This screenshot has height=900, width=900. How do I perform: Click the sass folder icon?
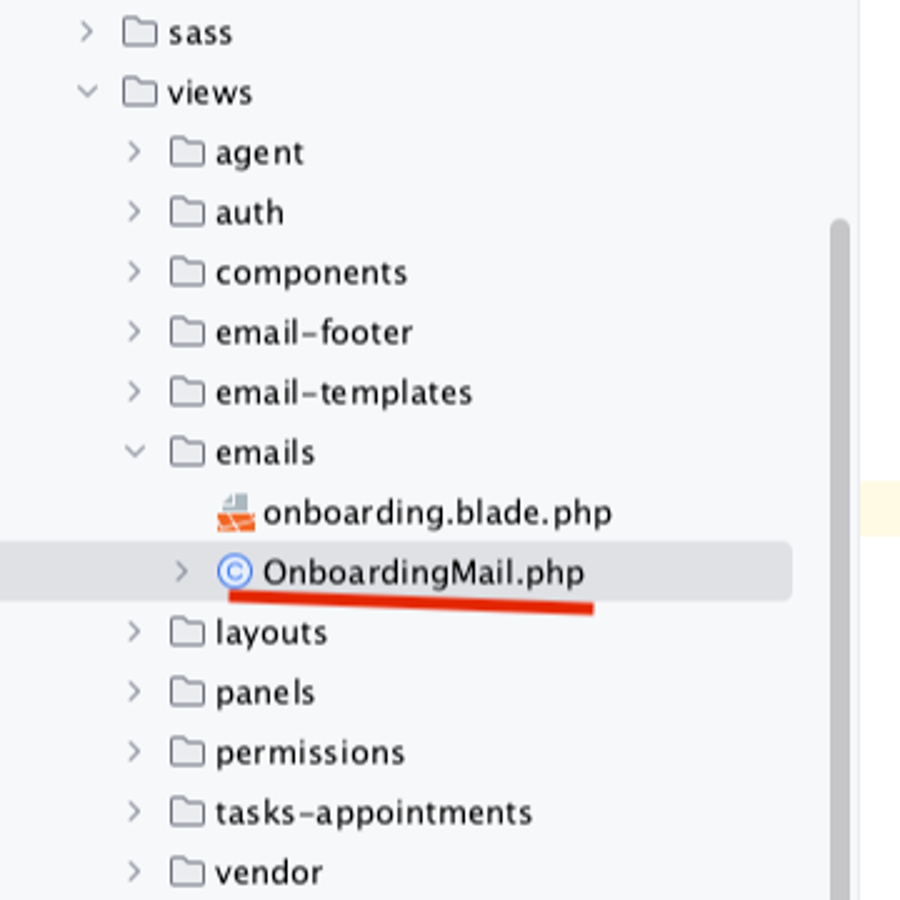tap(139, 32)
